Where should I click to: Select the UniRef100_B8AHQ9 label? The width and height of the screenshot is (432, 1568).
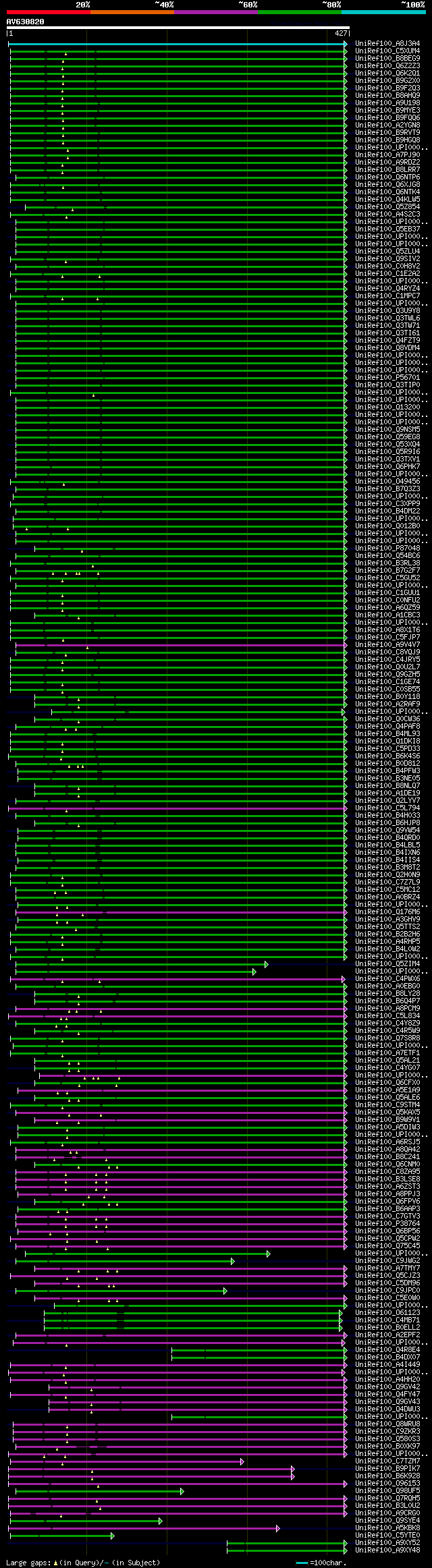pyautogui.click(x=387, y=96)
